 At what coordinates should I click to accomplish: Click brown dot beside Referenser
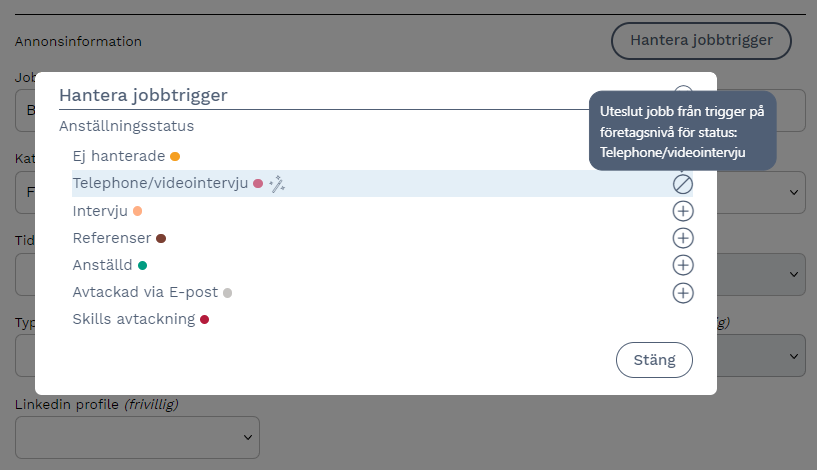[x=161, y=238]
